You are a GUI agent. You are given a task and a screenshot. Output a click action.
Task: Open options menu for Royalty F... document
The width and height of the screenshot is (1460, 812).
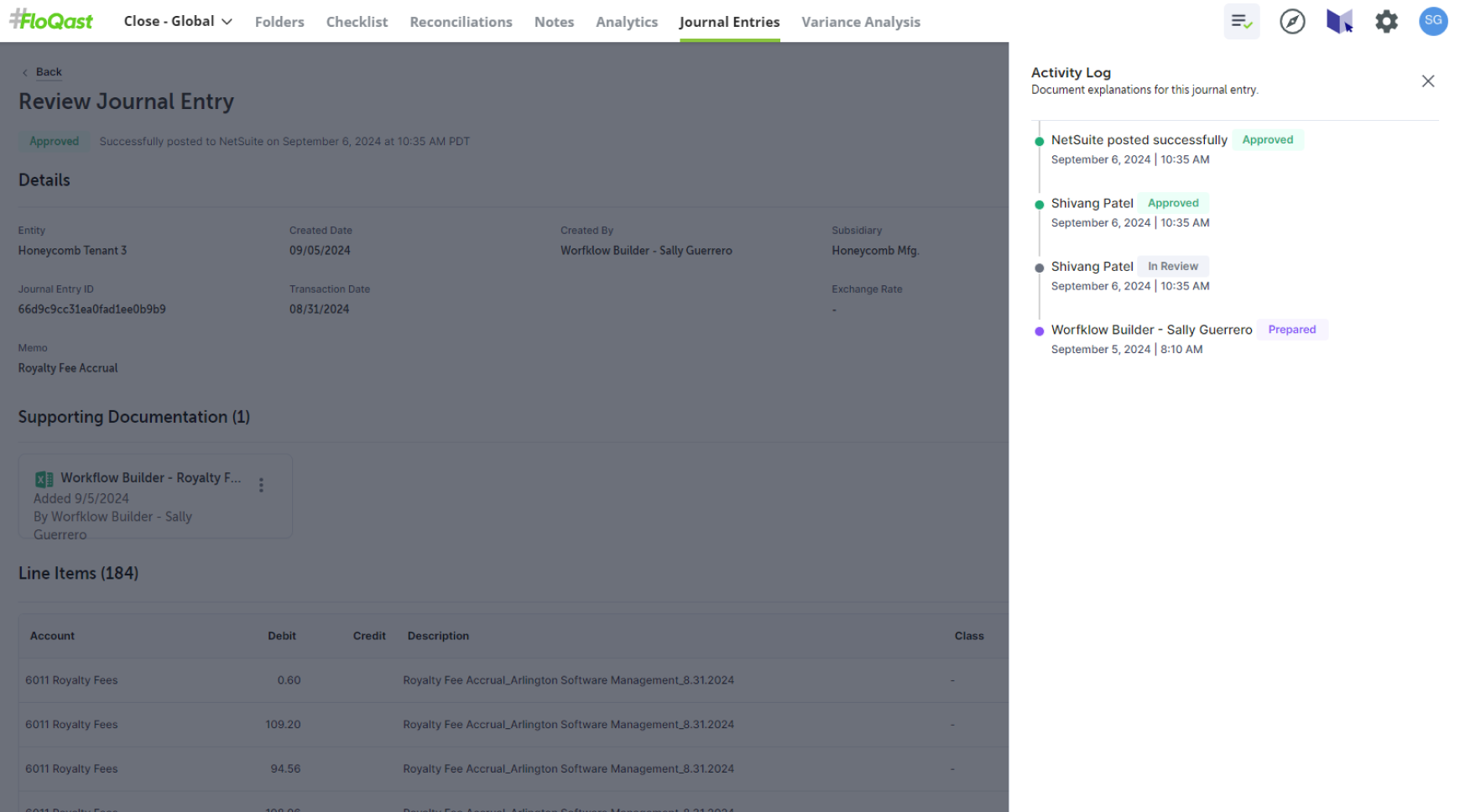(x=261, y=485)
